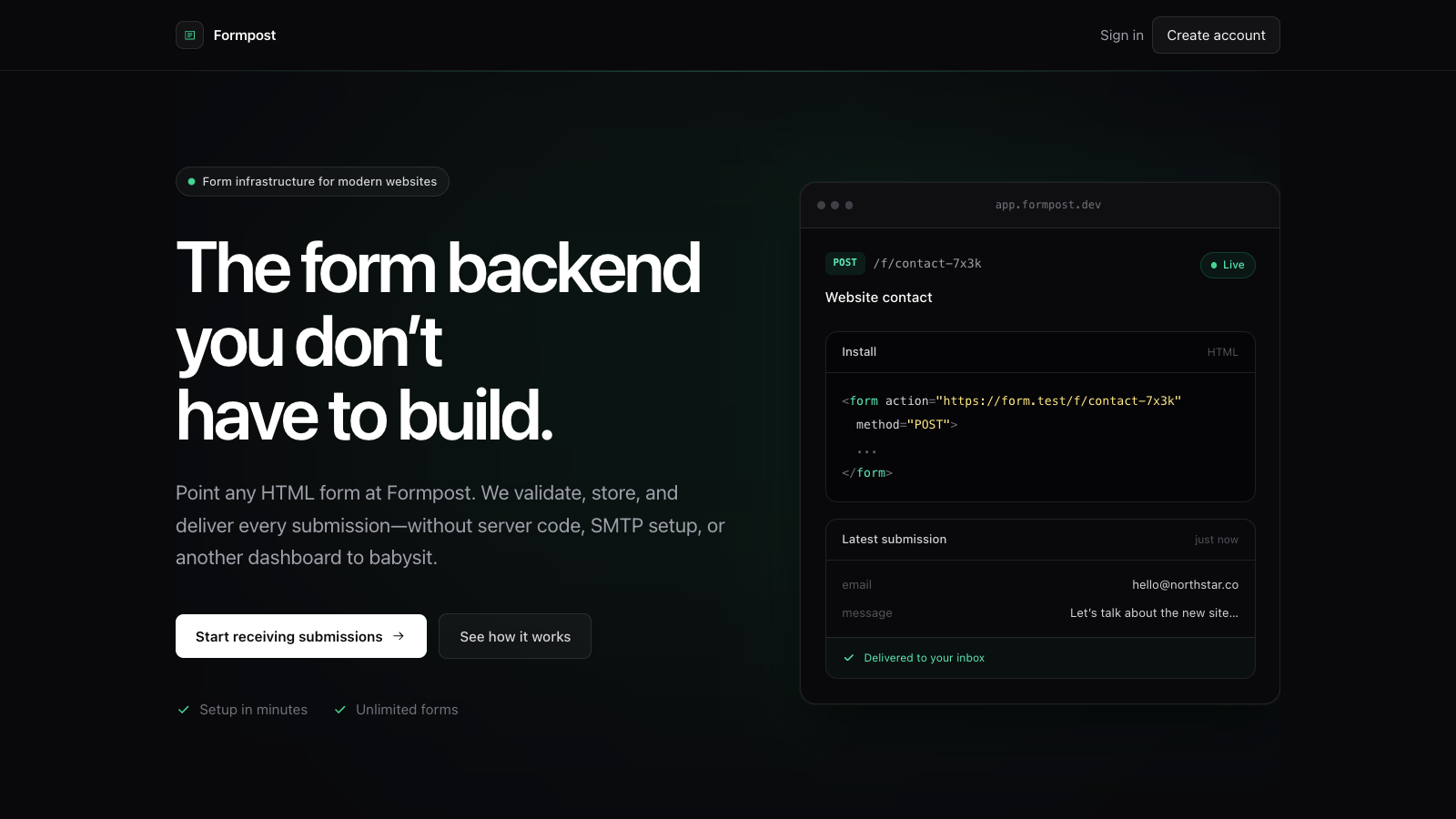Click the Live status badge
The height and width of the screenshot is (819, 1456).
pyautogui.click(x=1228, y=265)
